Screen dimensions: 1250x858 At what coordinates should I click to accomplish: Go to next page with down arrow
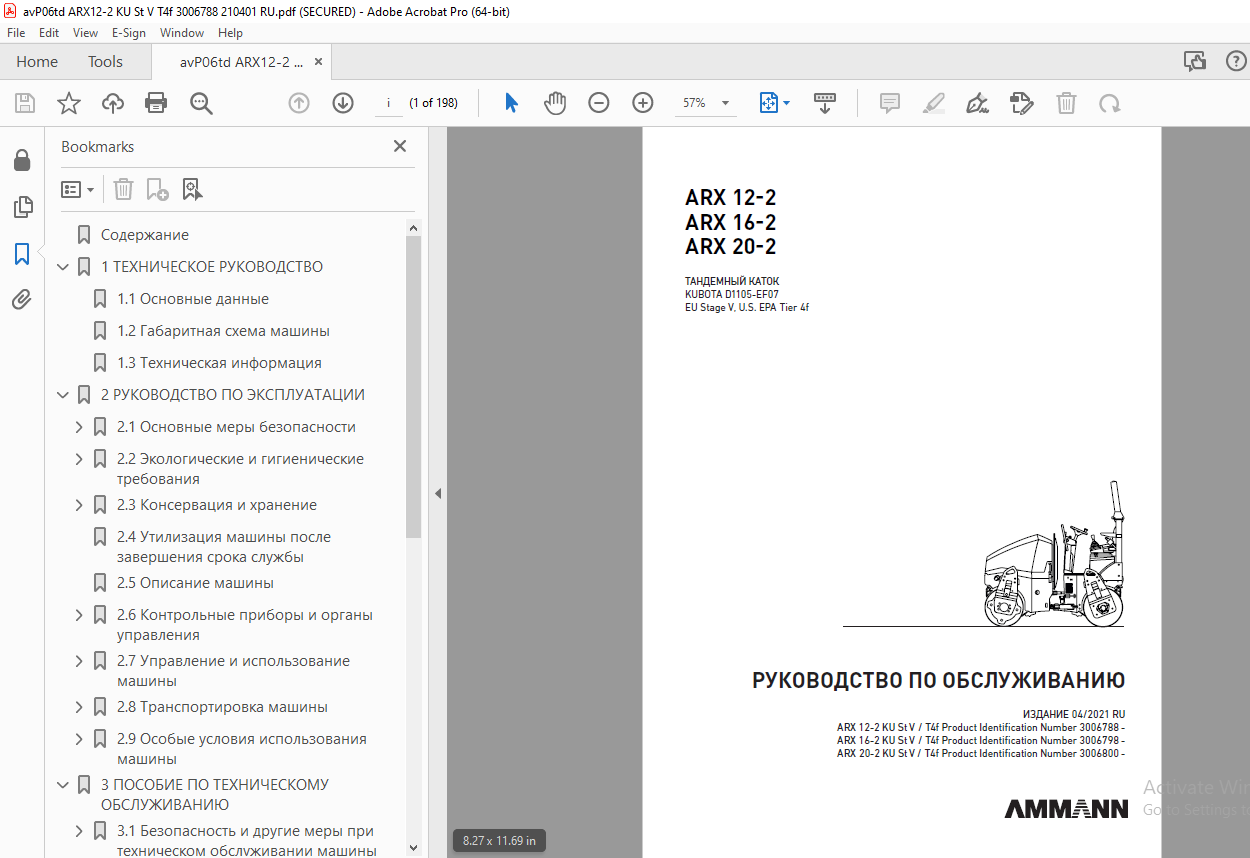click(x=343, y=103)
